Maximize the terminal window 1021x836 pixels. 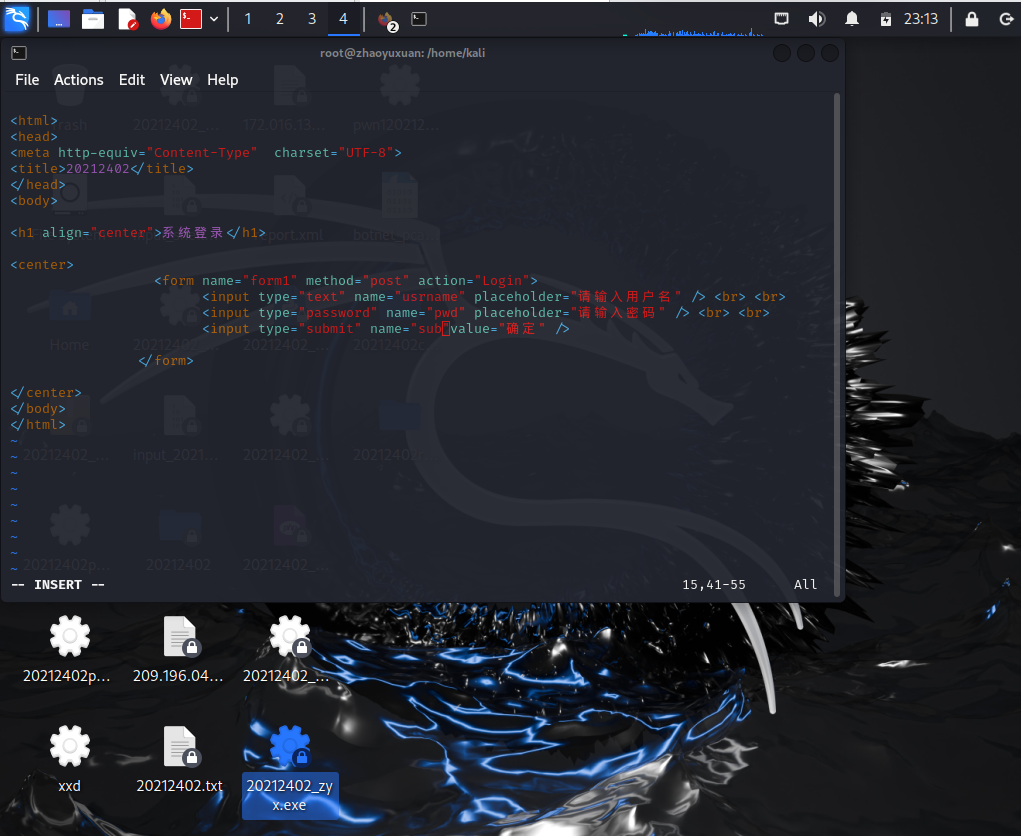click(x=805, y=53)
